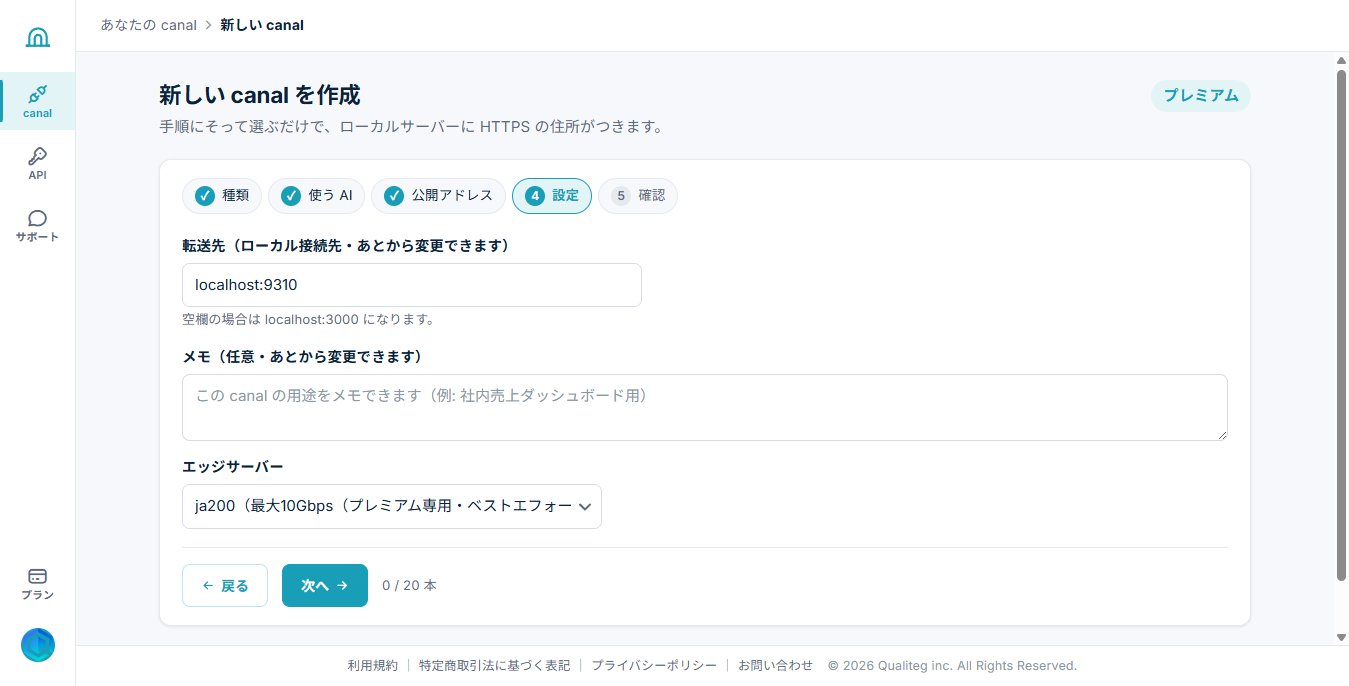The height and width of the screenshot is (686, 1349).
Task: Click the 新しい canal を作成 heading
Action: pos(260,95)
